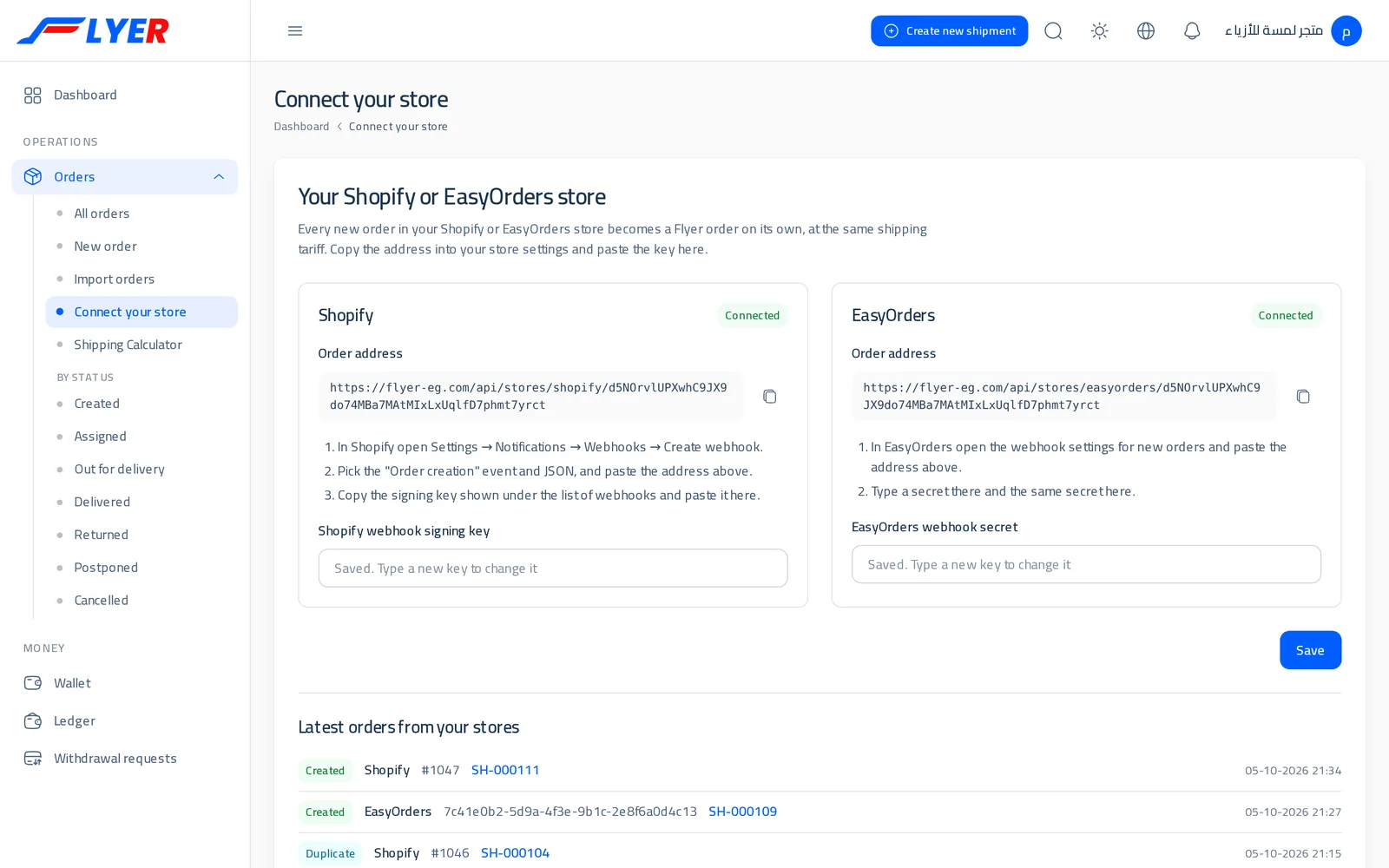Click Dashboard text in sidebar

point(85,95)
